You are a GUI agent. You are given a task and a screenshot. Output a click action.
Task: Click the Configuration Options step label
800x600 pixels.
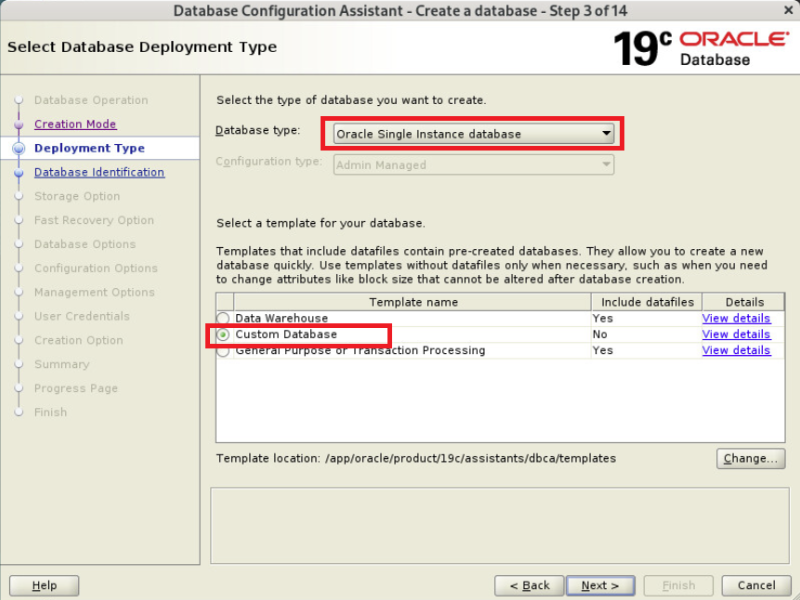click(96, 268)
